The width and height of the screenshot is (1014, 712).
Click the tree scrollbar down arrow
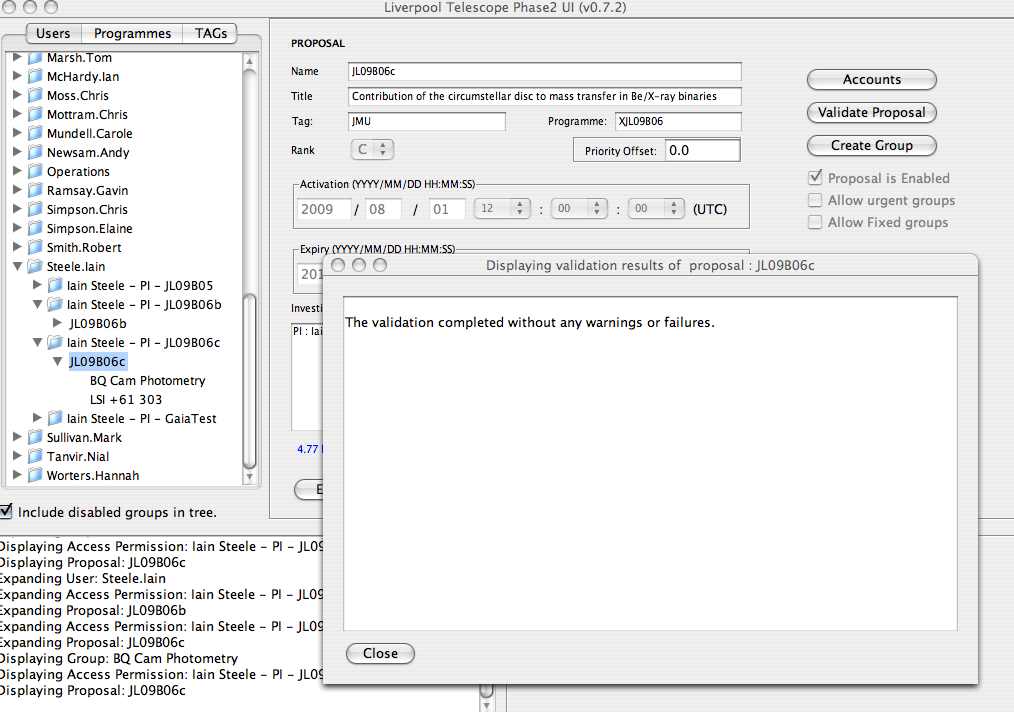point(249,477)
